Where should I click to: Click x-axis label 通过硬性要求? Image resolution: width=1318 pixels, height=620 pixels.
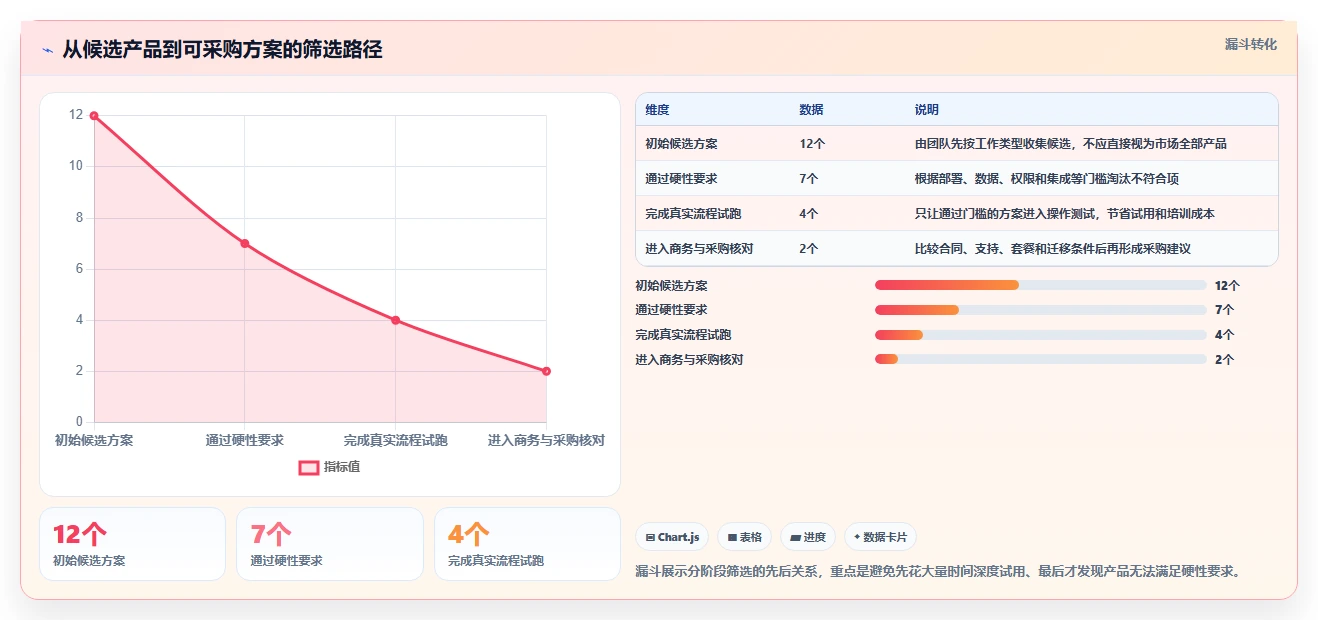245,440
